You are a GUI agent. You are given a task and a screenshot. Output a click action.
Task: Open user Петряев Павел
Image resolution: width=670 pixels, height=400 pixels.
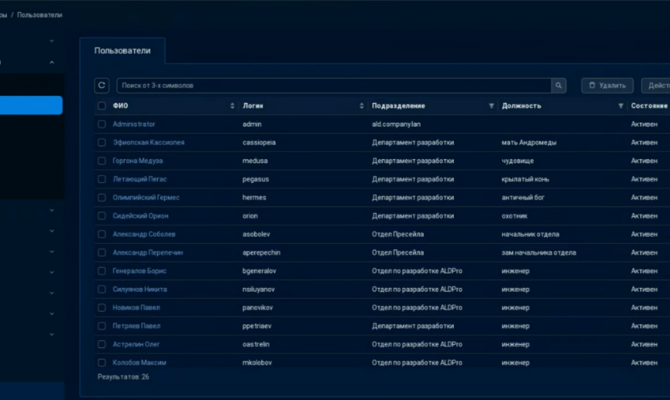coord(136,326)
